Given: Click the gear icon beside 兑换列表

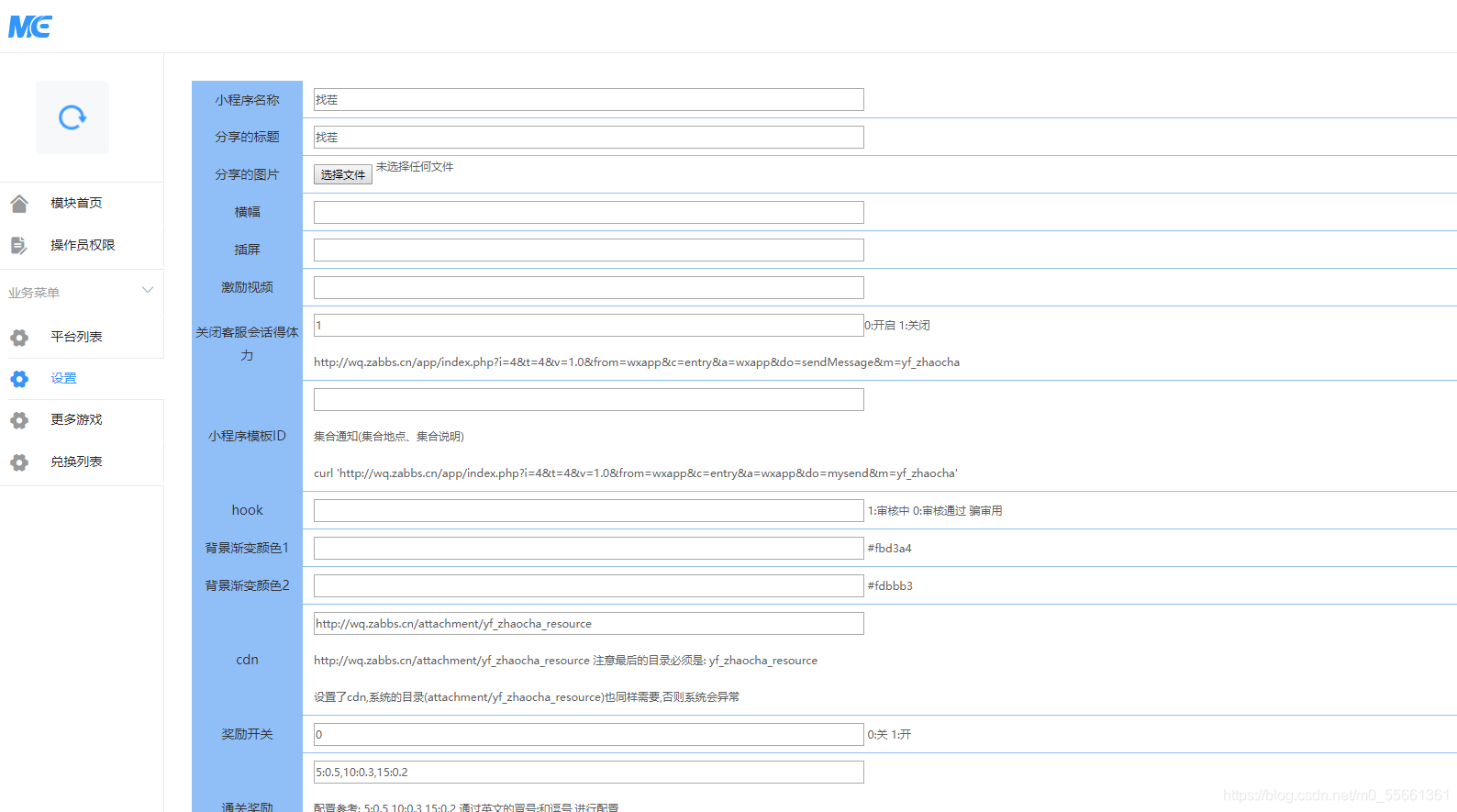Looking at the screenshot, I should point(19,462).
